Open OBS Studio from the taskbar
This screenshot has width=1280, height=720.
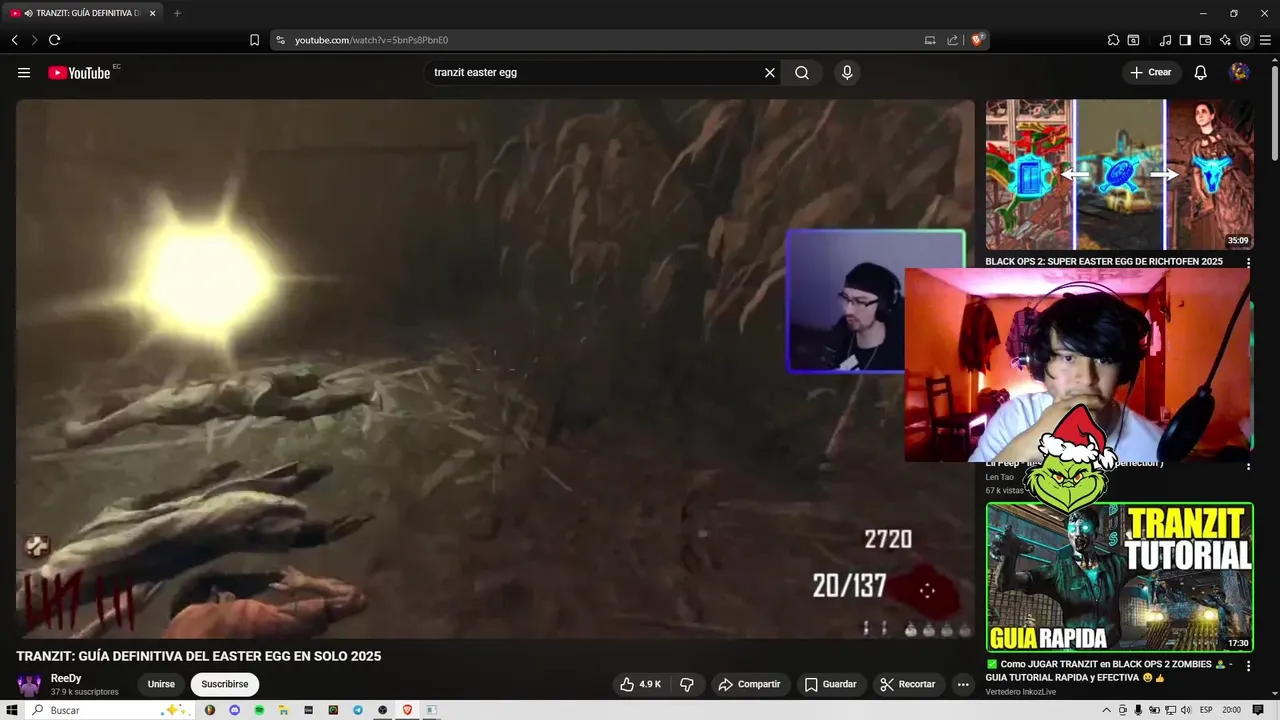(383, 710)
